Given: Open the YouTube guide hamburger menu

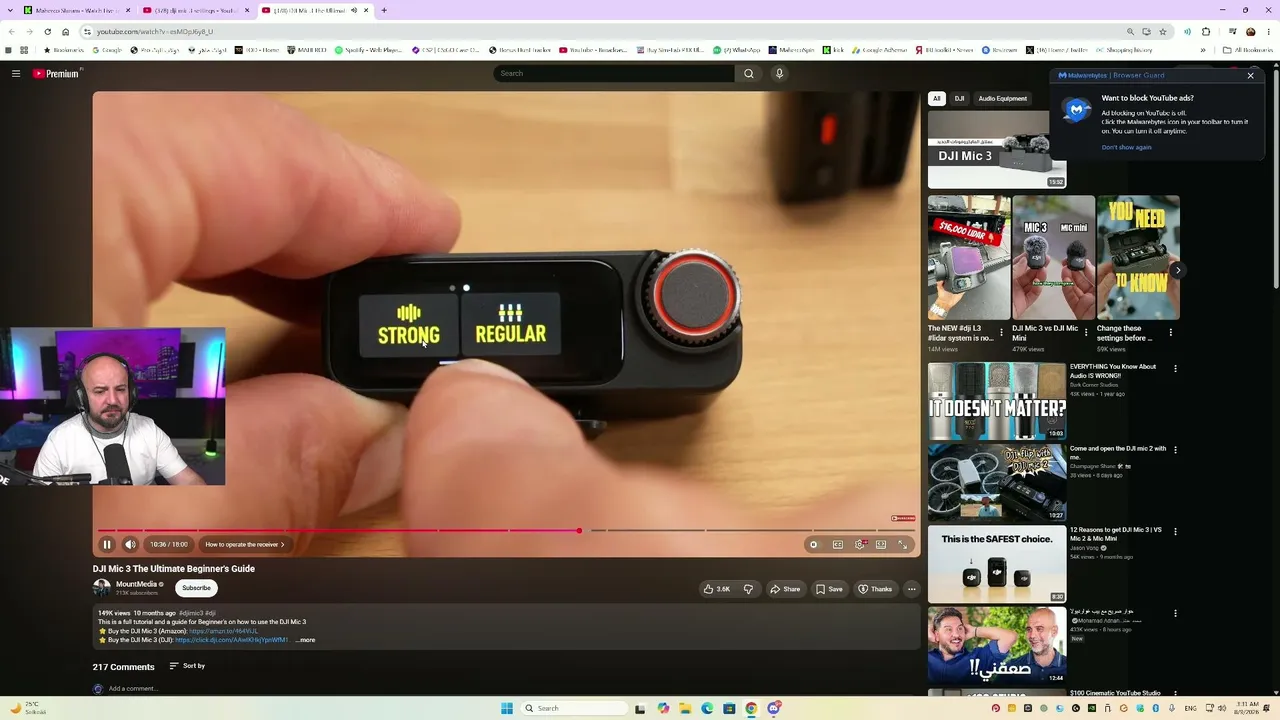Looking at the screenshot, I should coord(16,73).
